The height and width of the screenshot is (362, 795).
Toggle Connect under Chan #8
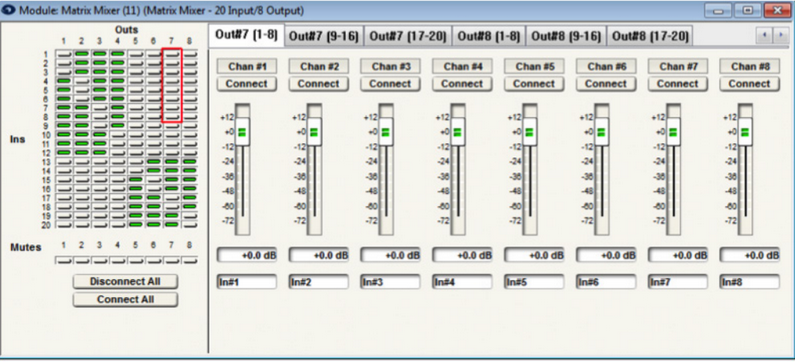[x=750, y=84]
